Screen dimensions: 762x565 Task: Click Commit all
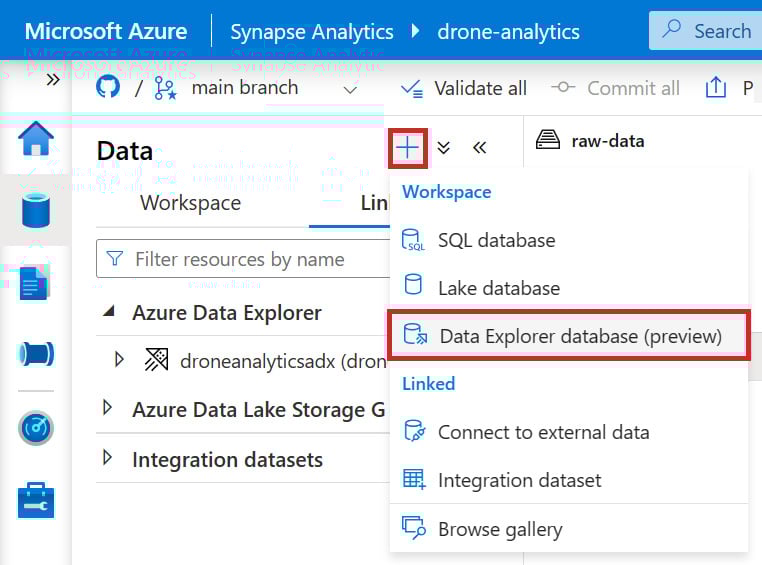tap(615, 88)
